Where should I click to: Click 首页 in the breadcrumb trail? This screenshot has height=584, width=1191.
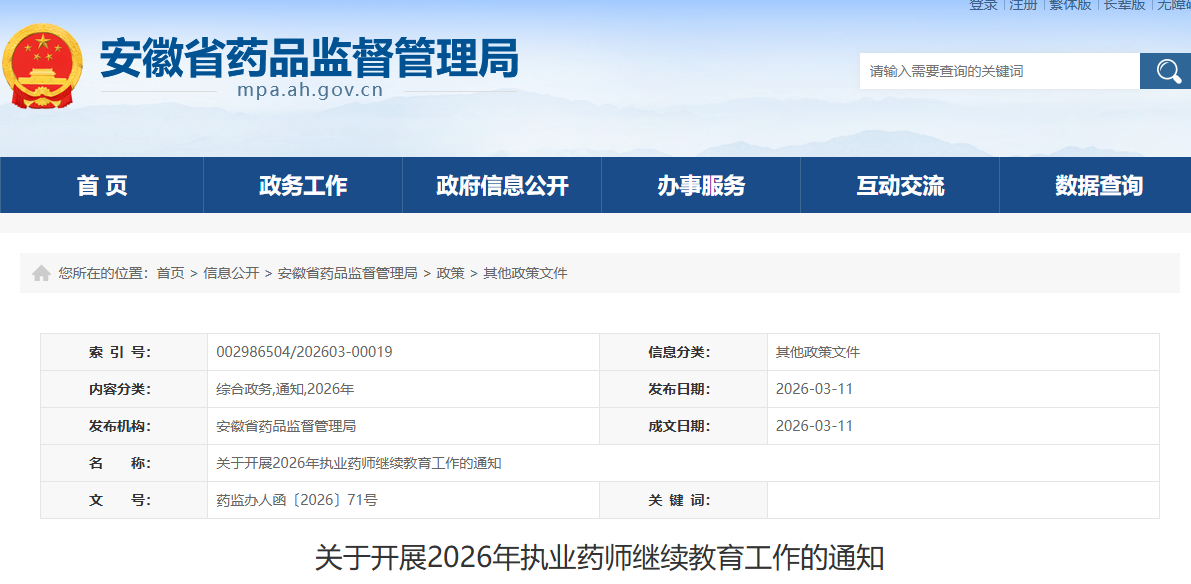tap(170, 273)
